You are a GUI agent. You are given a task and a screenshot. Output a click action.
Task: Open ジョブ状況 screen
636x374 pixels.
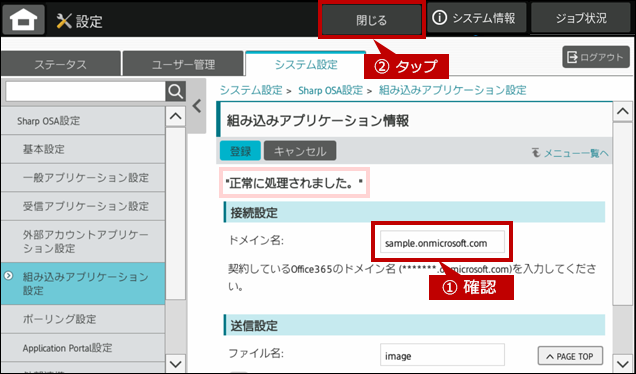click(x=581, y=18)
